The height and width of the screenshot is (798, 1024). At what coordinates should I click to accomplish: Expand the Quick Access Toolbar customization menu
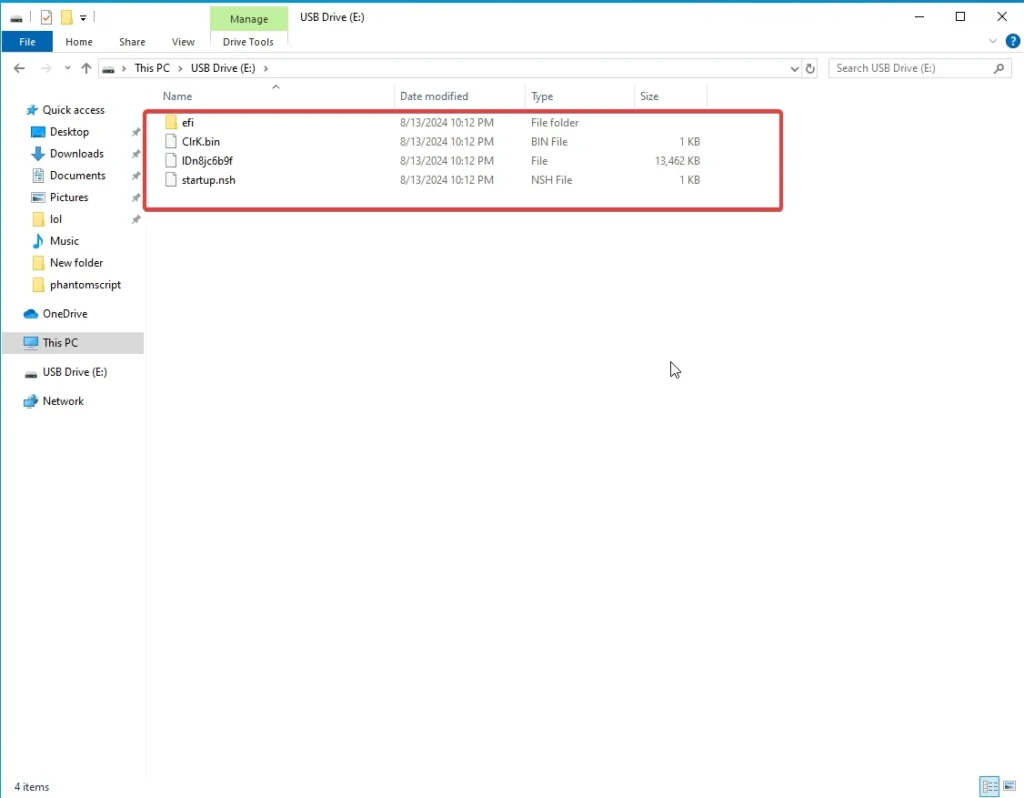[83, 17]
